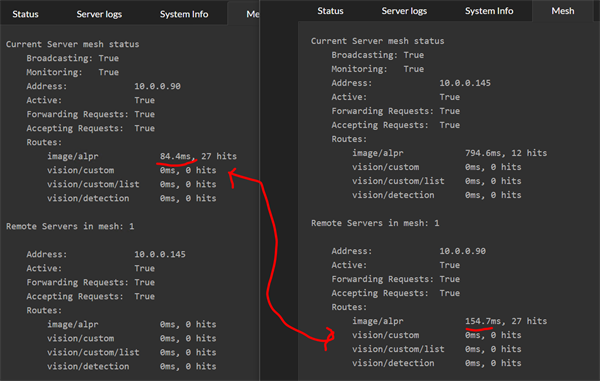This screenshot has width=600, height=381.
Task: Select the Mesh tab in right panel
Action: point(562,11)
